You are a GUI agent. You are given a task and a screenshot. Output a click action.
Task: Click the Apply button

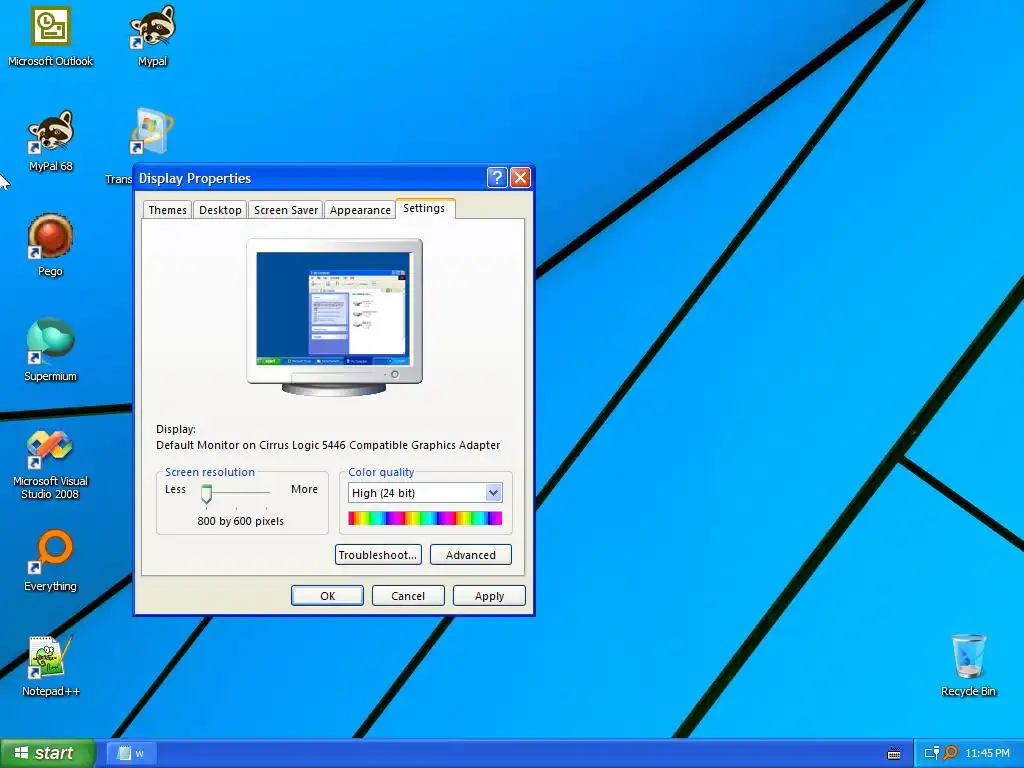pyautogui.click(x=489, y=596)
